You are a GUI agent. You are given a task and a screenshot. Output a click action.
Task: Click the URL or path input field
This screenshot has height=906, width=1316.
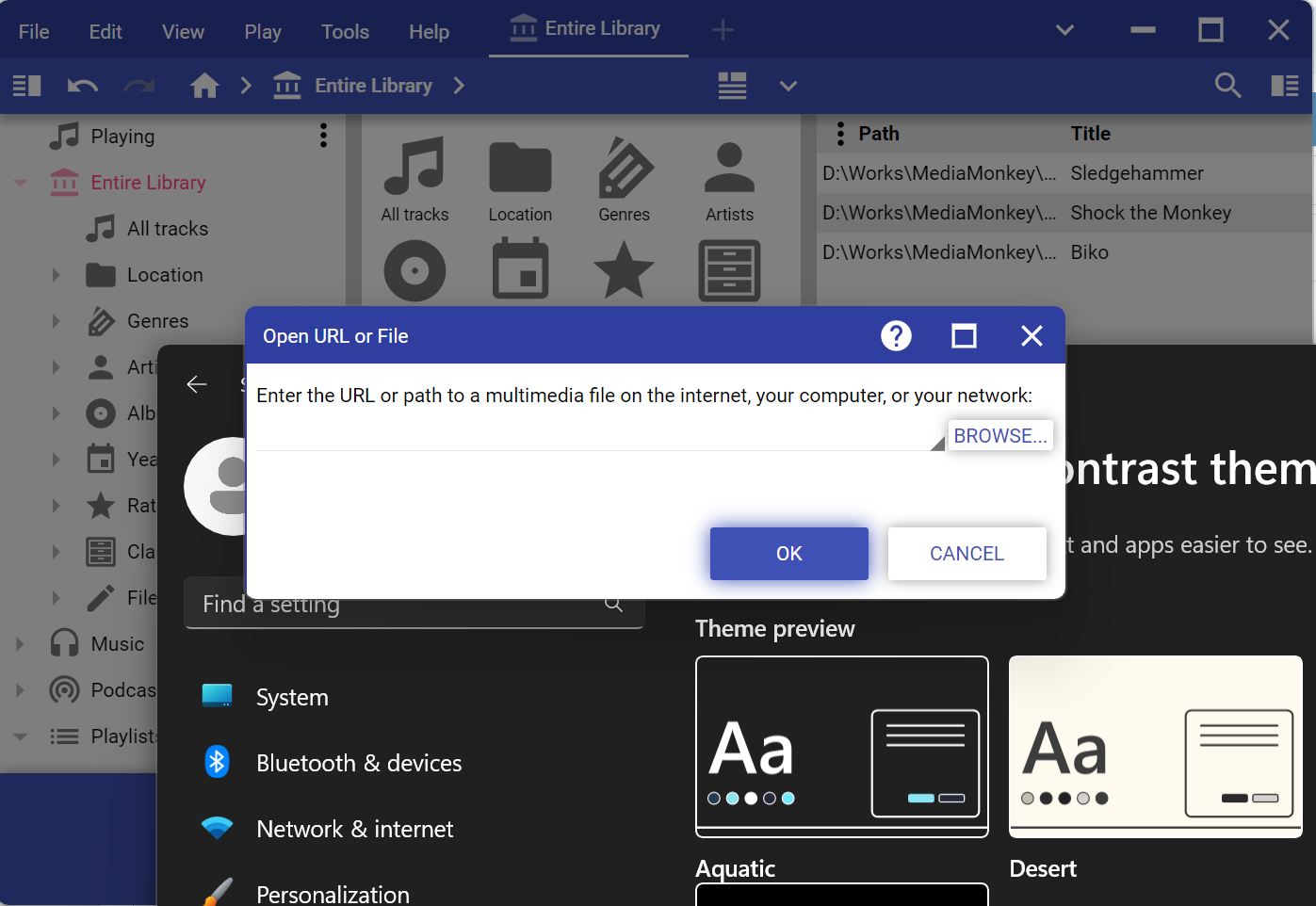593,436
